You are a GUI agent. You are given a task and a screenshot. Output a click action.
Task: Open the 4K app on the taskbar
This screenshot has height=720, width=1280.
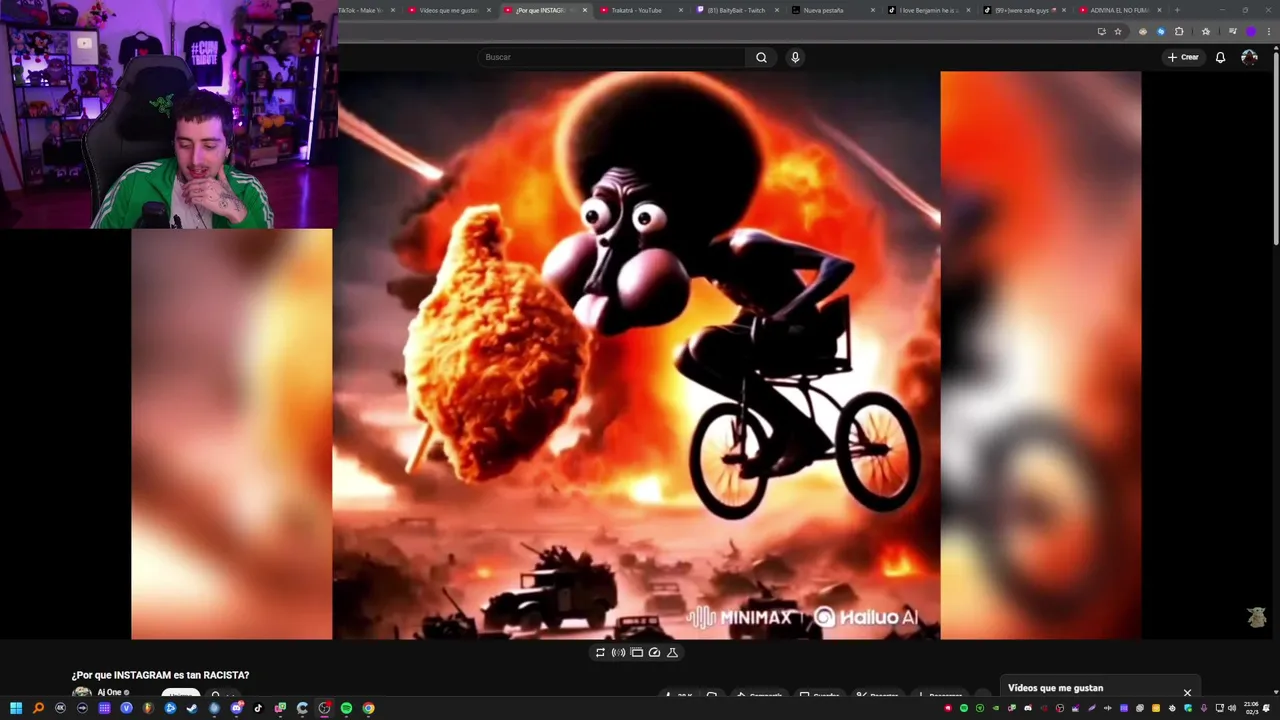tap(60, 708)
